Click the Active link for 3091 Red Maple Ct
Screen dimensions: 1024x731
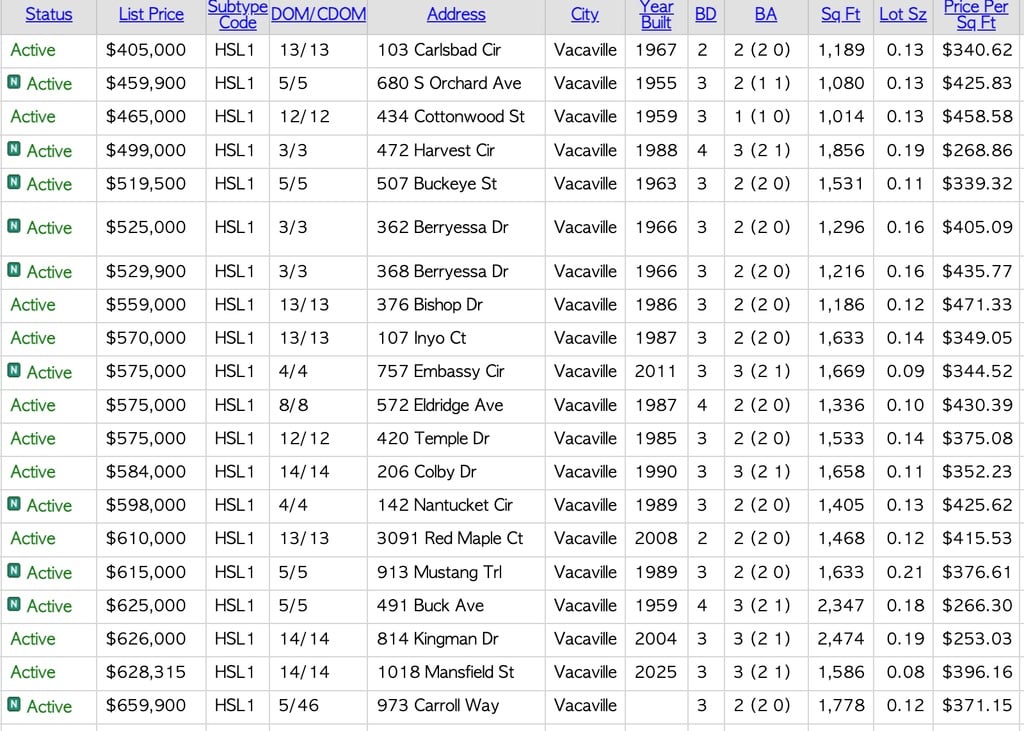point(33,539)
